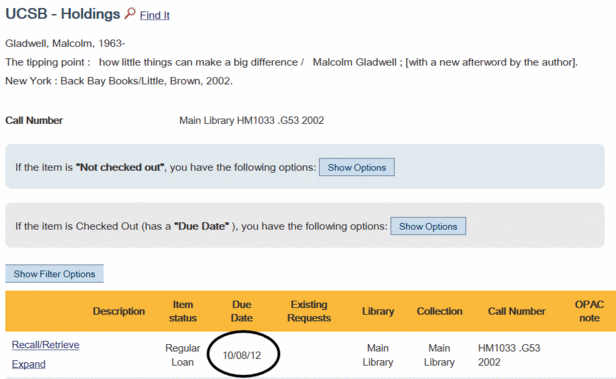The width and height of the screenshot is (616, 379).
Task: Click the Main Library HM1033 .G53 2002 value
Action: click(252, 120)
